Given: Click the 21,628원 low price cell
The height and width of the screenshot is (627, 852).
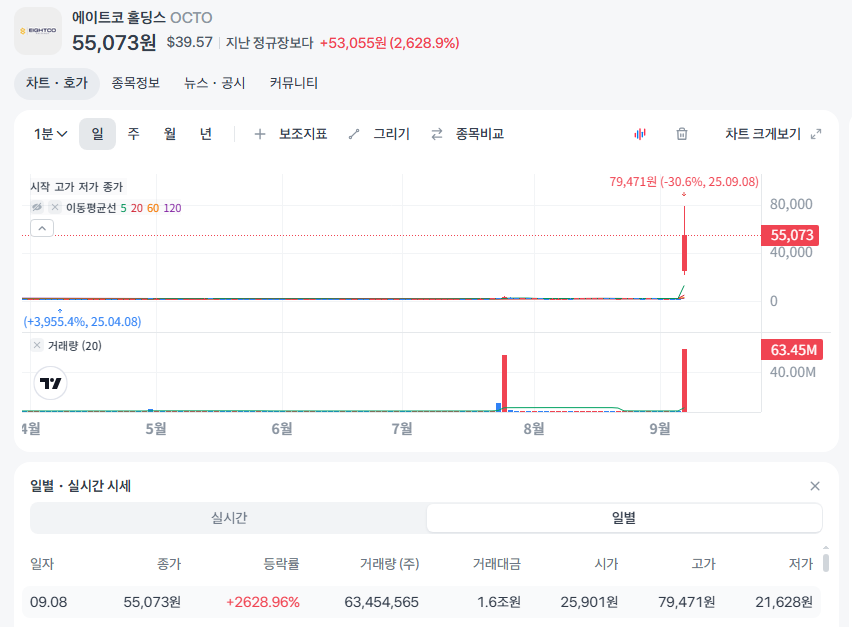Looking at the screenshot, I should point(784,602).
